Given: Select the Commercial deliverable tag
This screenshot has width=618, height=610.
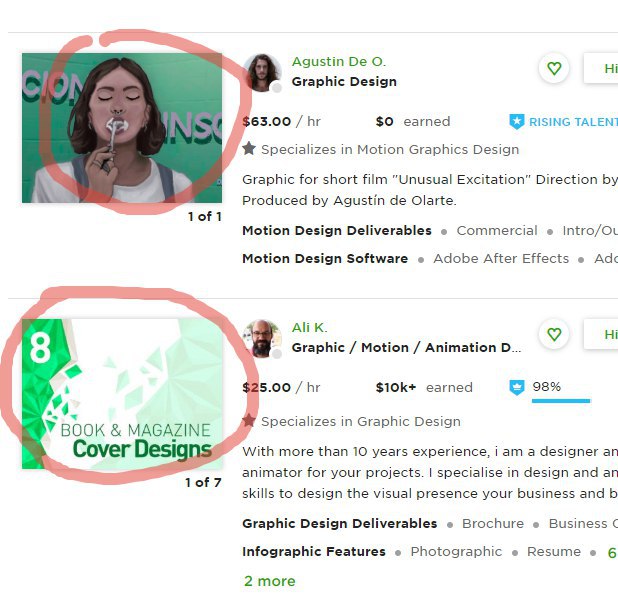Looking at the screenshot, I should [x=497, y=231].
